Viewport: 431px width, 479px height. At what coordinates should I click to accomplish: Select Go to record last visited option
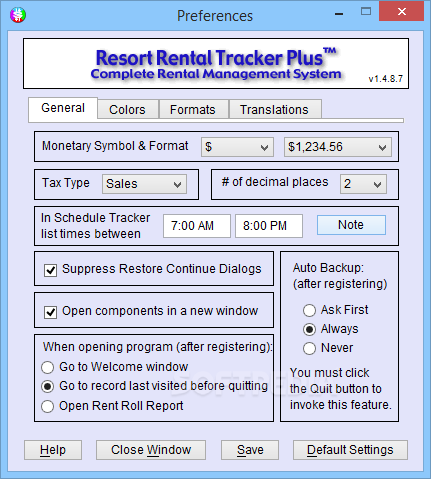coord(47,387)
